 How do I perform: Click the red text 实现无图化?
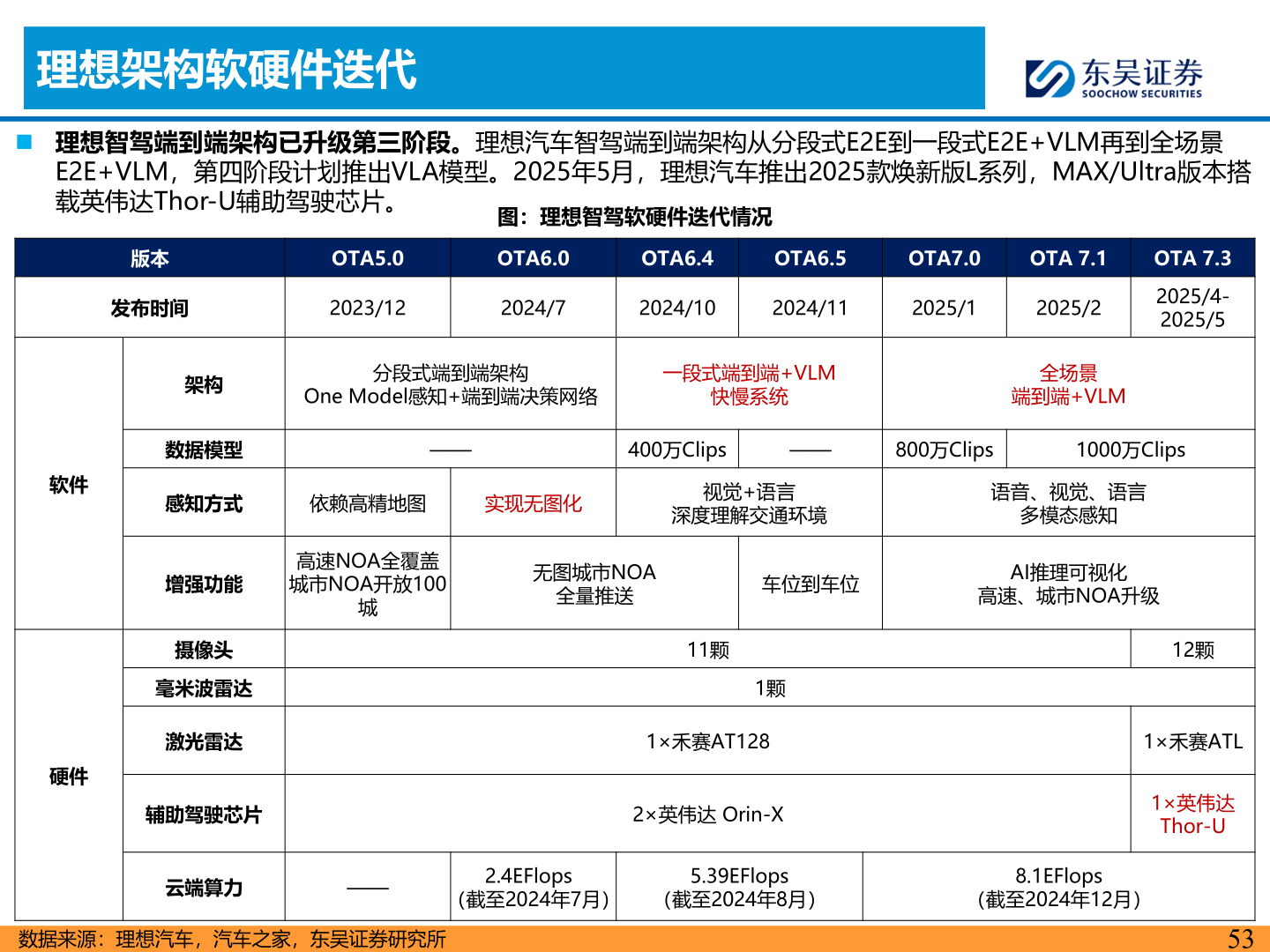[533, 502]
